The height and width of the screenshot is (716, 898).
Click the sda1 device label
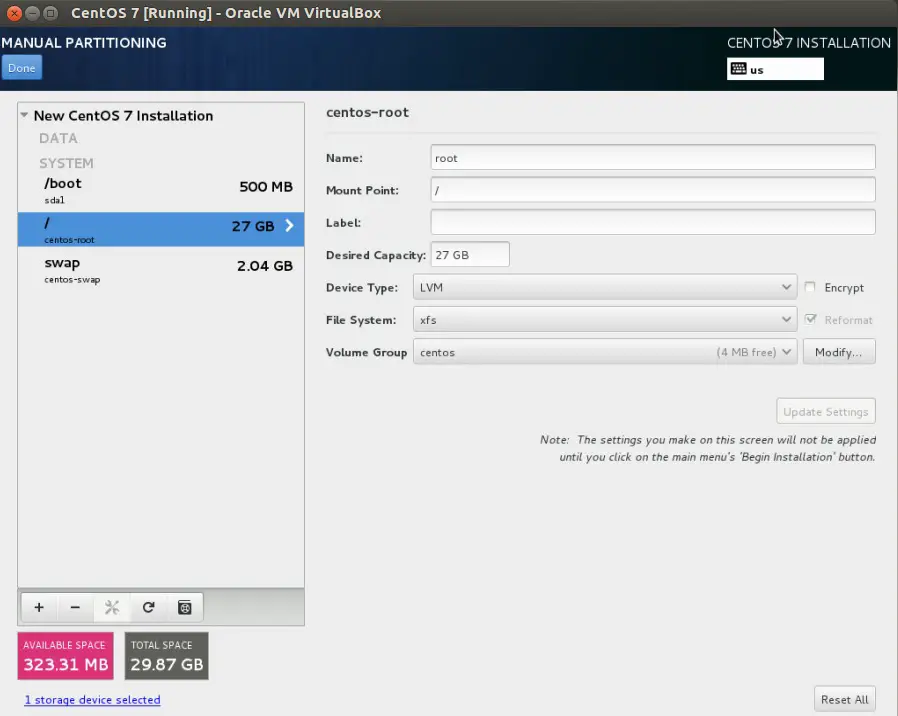click(54, 200)
